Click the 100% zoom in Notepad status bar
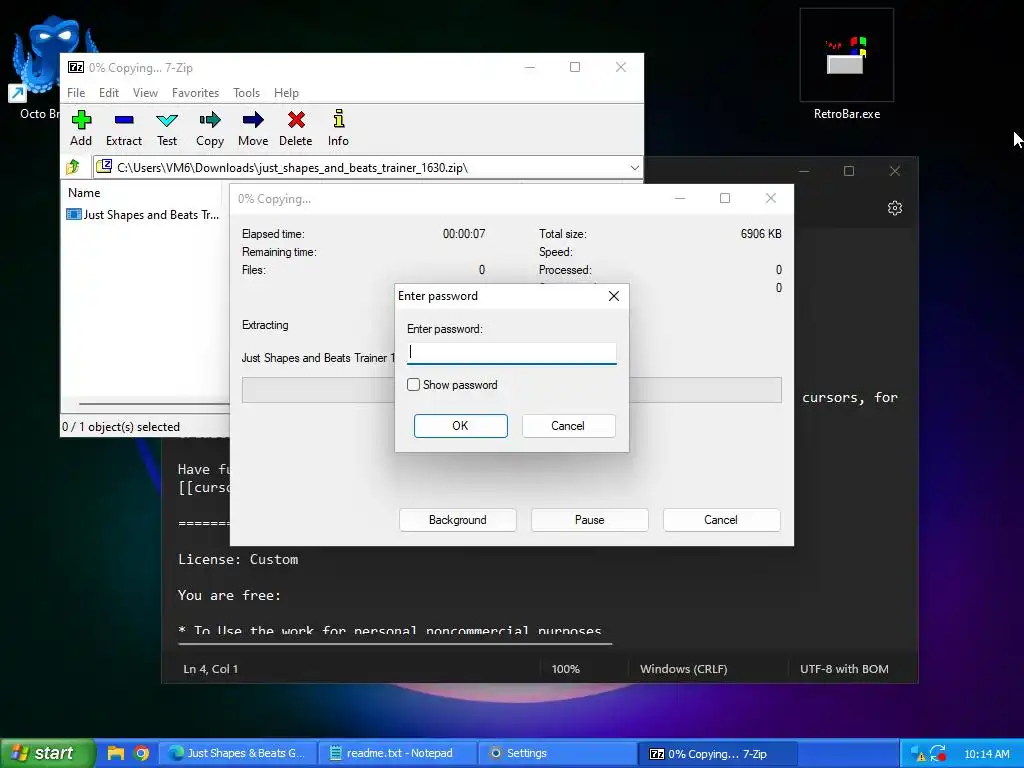 (566, 669)
